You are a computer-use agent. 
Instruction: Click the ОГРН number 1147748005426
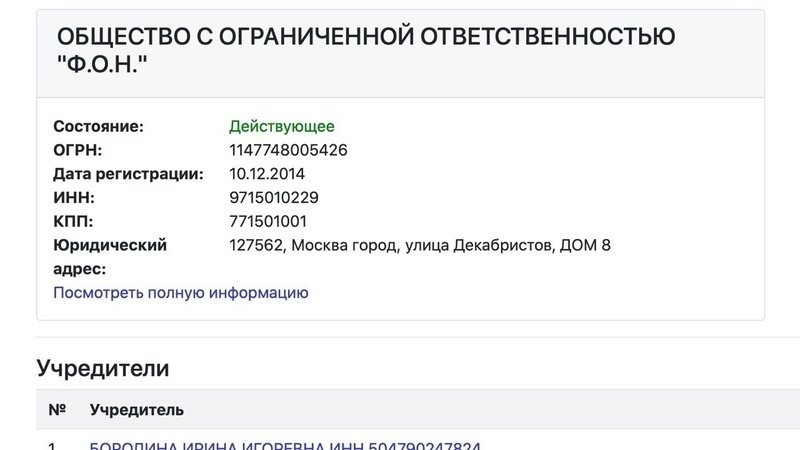(288, 150)
